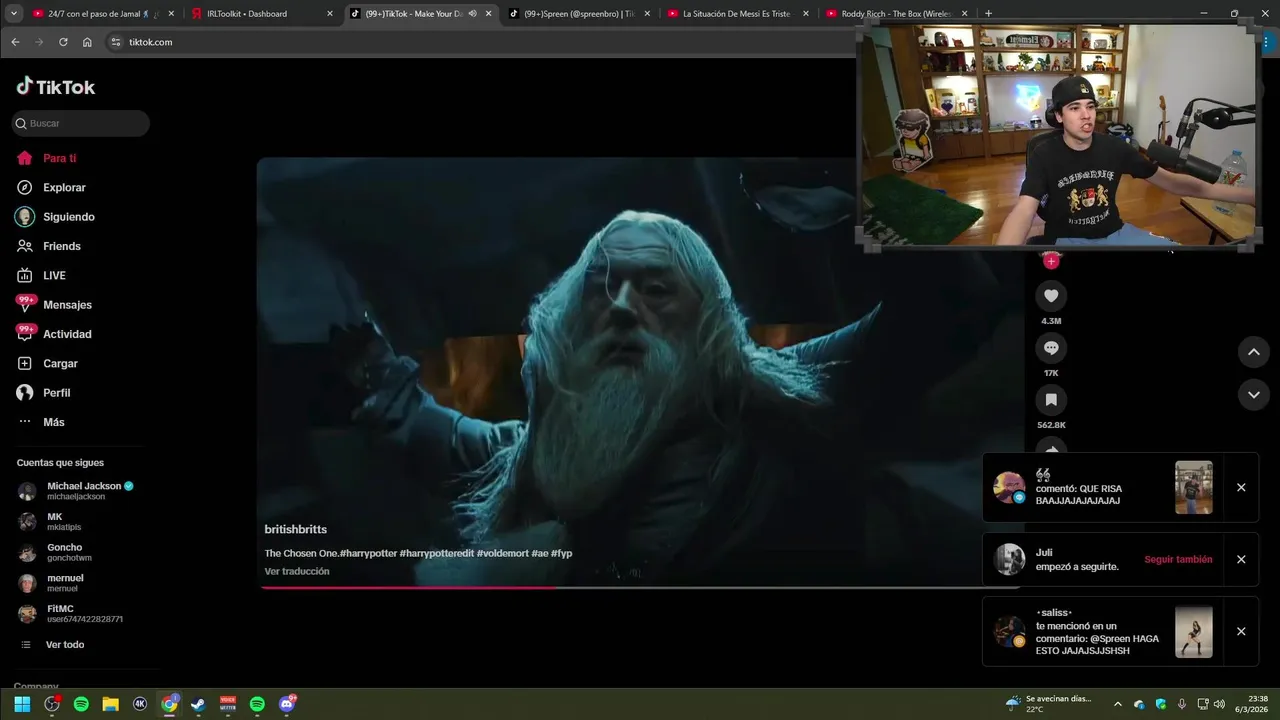Open Chrome tab search dropdown
Image resolution: width=1280 pixels, height=720 pixels.
click(x=14, y=14)
